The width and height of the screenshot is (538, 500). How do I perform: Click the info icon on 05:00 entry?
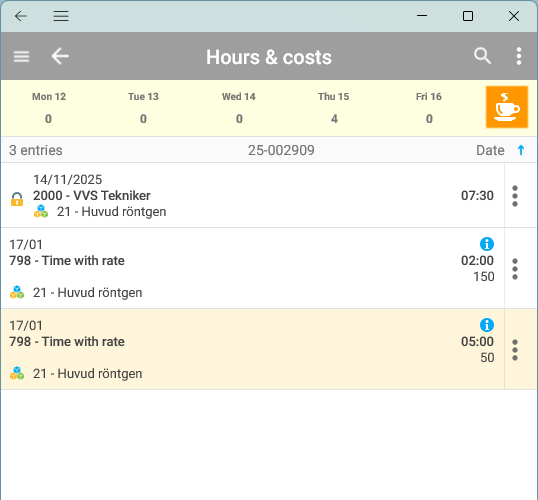(487, 325)
